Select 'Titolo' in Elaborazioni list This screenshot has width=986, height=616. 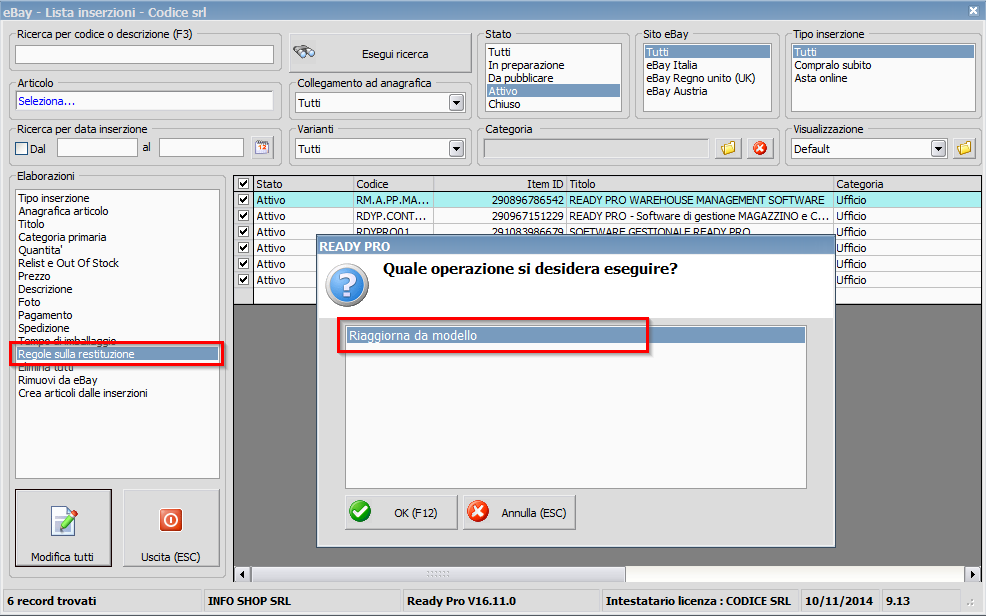pos(117,224)
